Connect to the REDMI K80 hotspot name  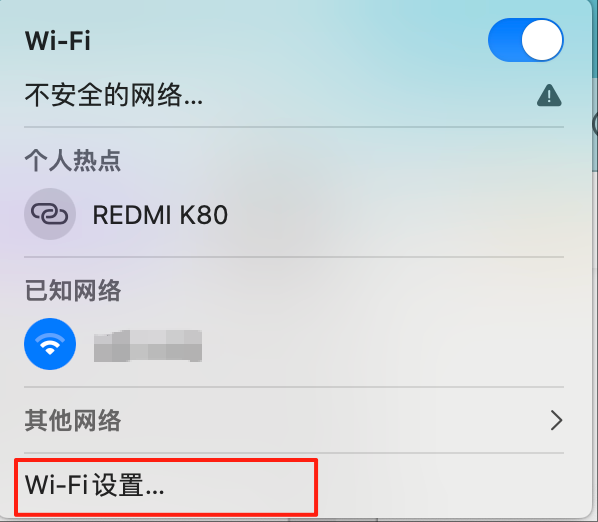160,215
